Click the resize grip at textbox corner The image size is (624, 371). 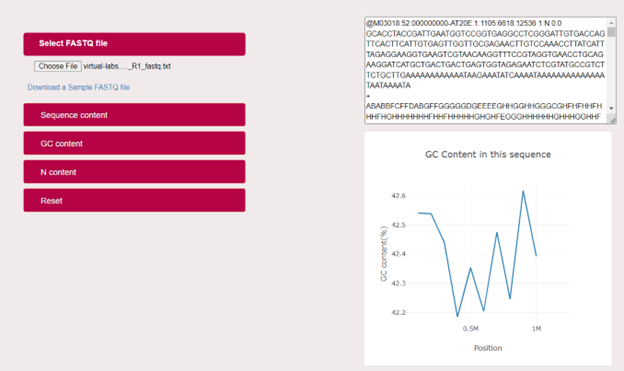612,120
